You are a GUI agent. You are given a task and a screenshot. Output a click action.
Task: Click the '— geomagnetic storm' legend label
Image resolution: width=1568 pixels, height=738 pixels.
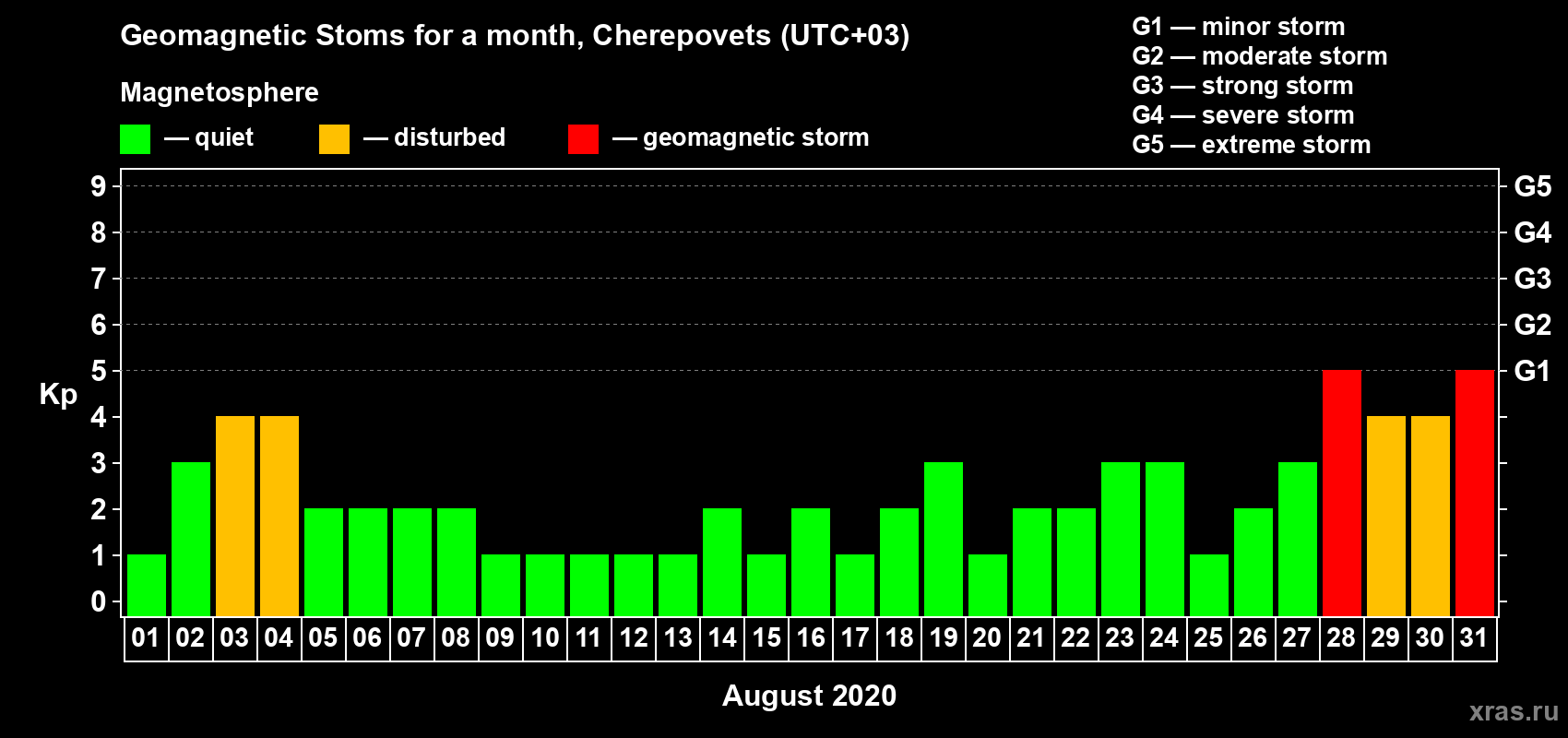[x=741, y=139]
